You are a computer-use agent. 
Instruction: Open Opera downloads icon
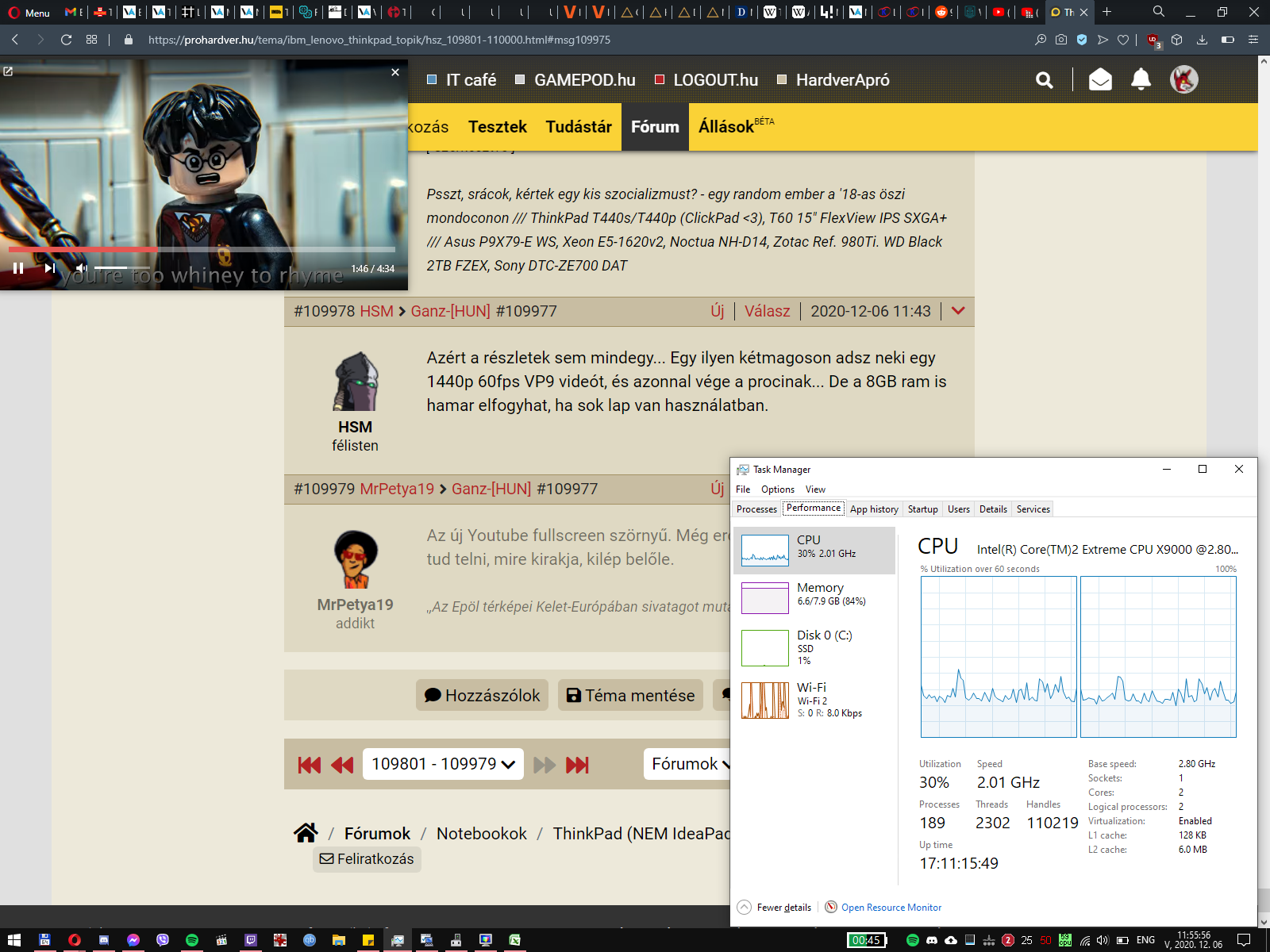tap(1202, 40)
